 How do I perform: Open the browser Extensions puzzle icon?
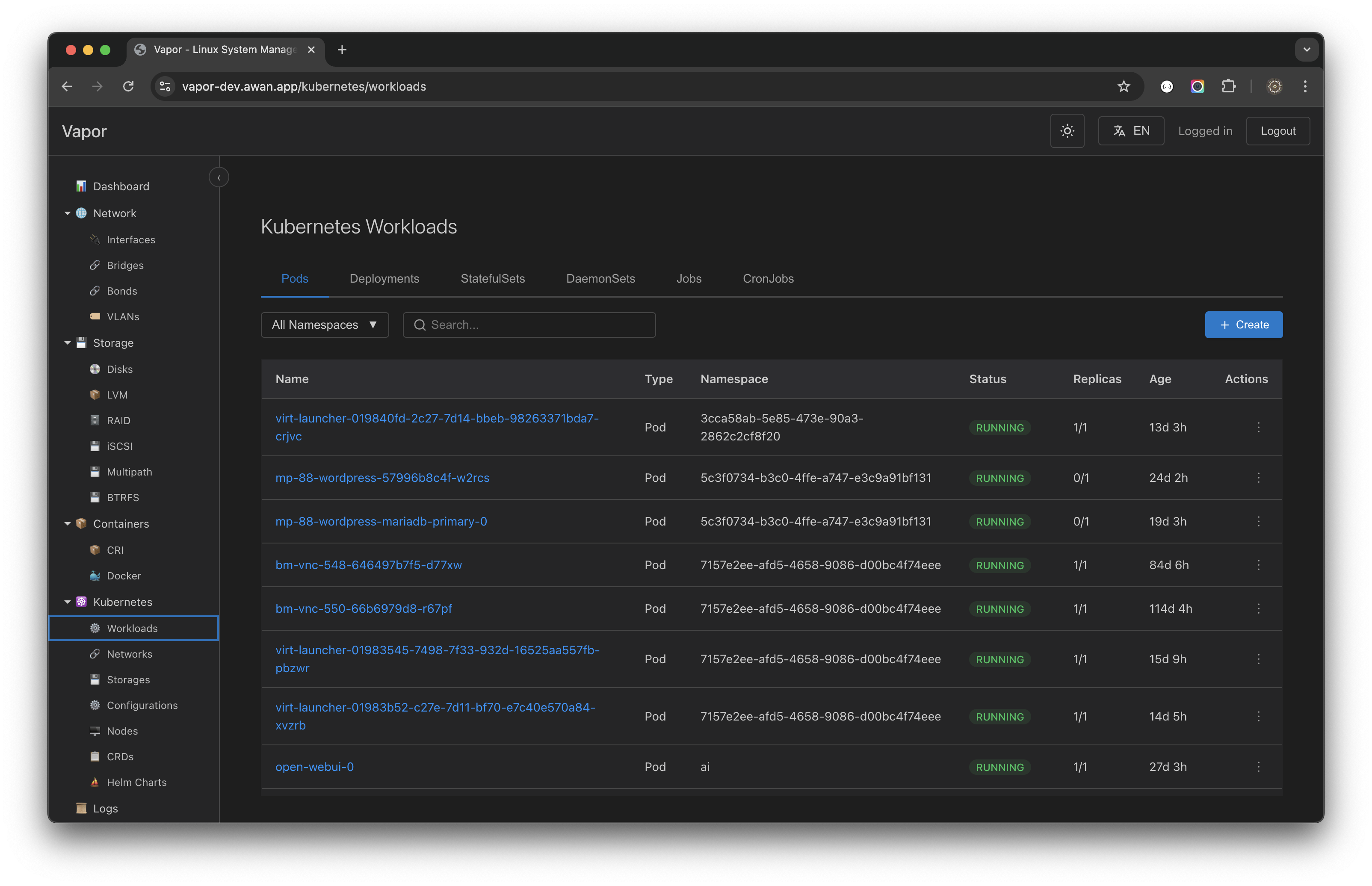point(1228,86)
